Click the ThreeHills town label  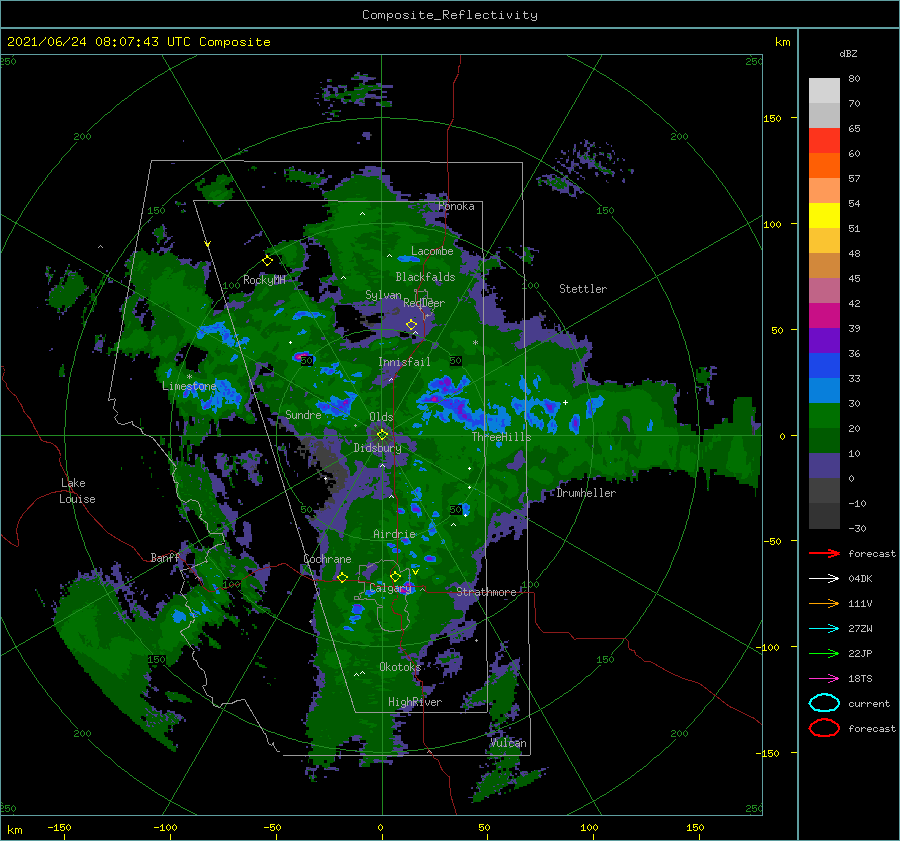coord(502,437)
